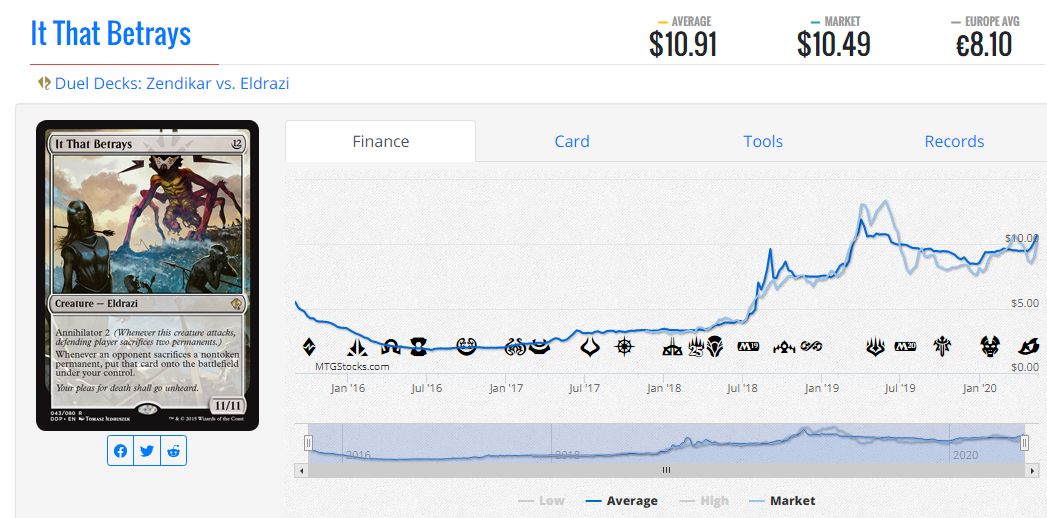
Task: Click the Duel Decks set symbol icon
Action: [x=44, y=83]
